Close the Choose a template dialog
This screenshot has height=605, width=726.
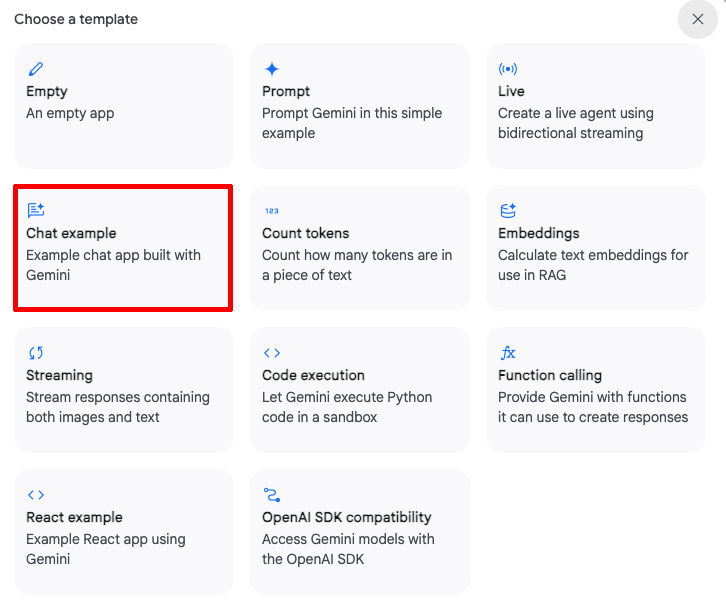pyautogui.click(x=698, y=19)
